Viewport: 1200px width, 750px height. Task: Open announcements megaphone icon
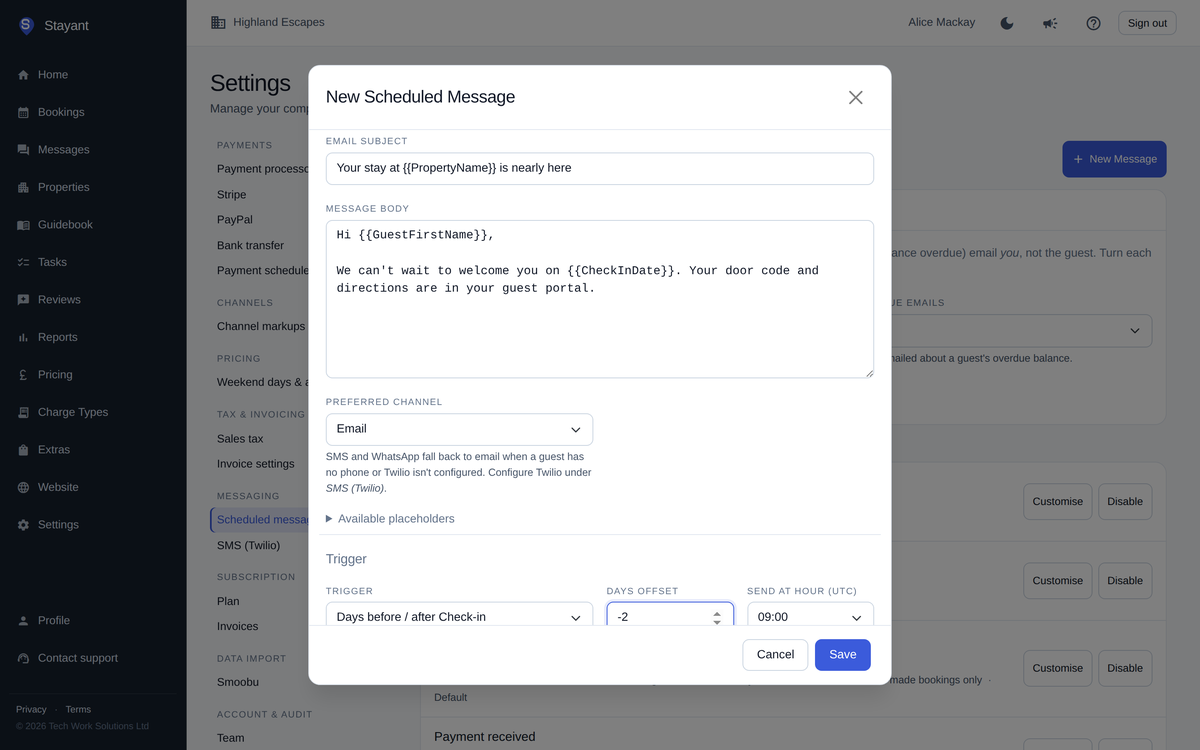tap(1050, 23)
